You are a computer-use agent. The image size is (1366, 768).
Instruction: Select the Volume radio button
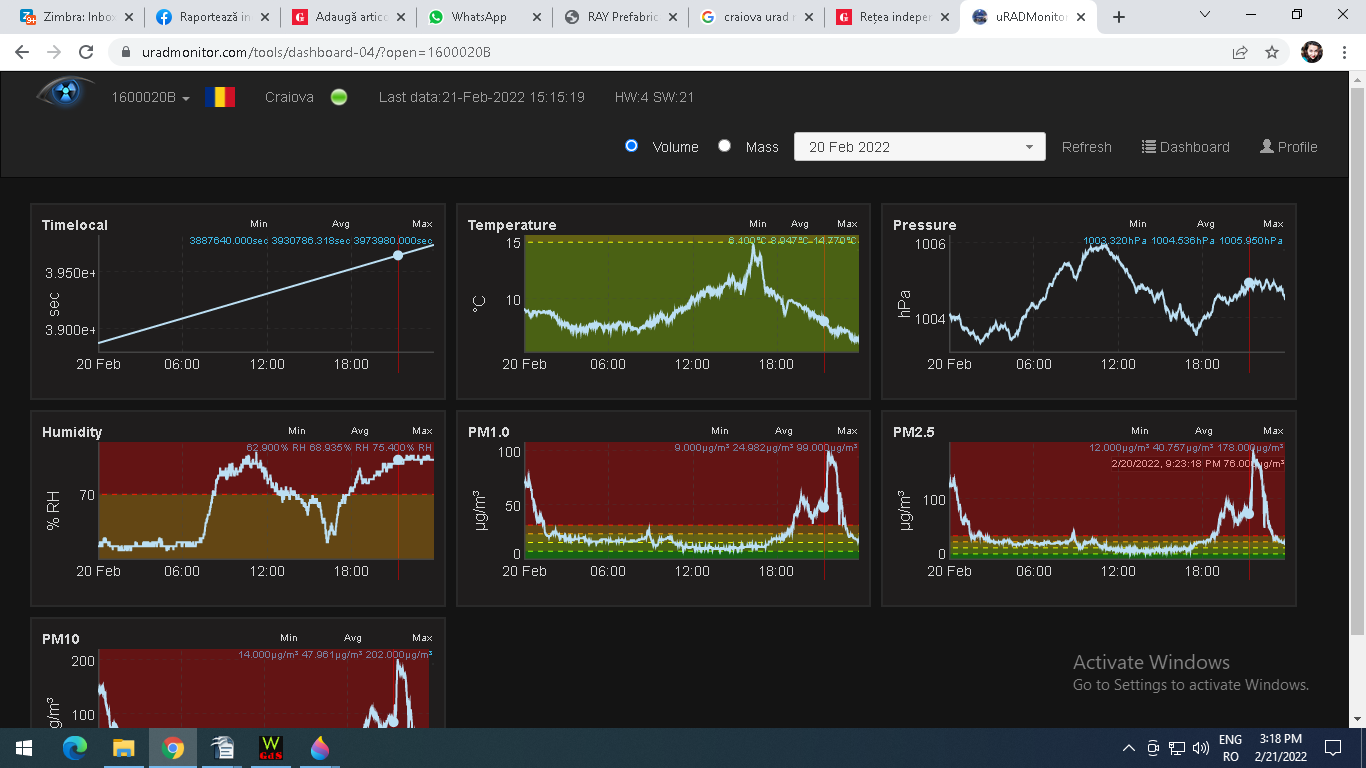click(x=631, y=145)
